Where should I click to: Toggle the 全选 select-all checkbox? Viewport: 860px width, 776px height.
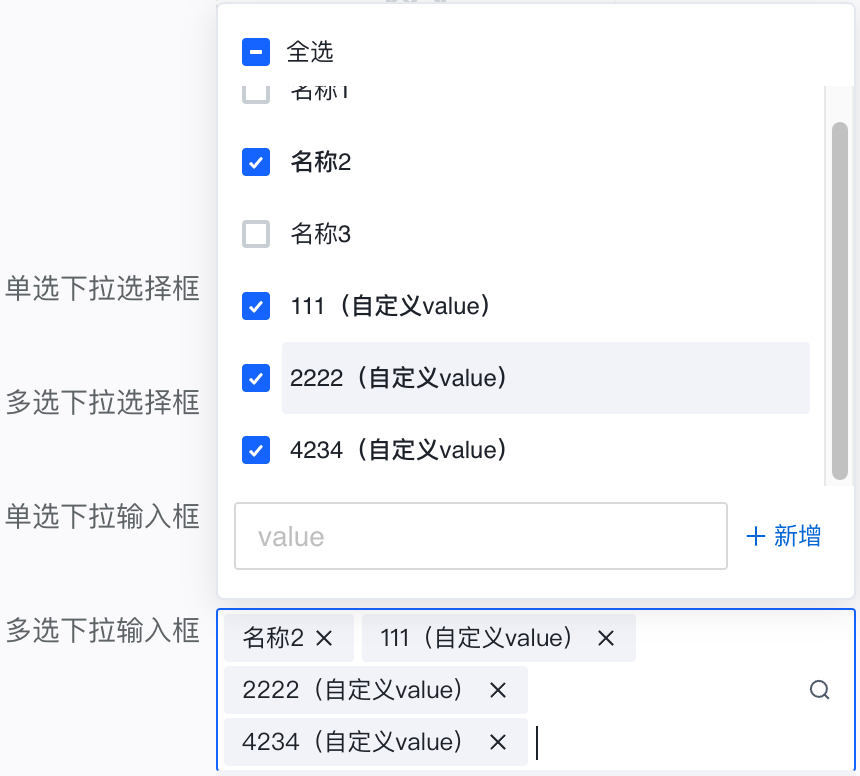256,52
